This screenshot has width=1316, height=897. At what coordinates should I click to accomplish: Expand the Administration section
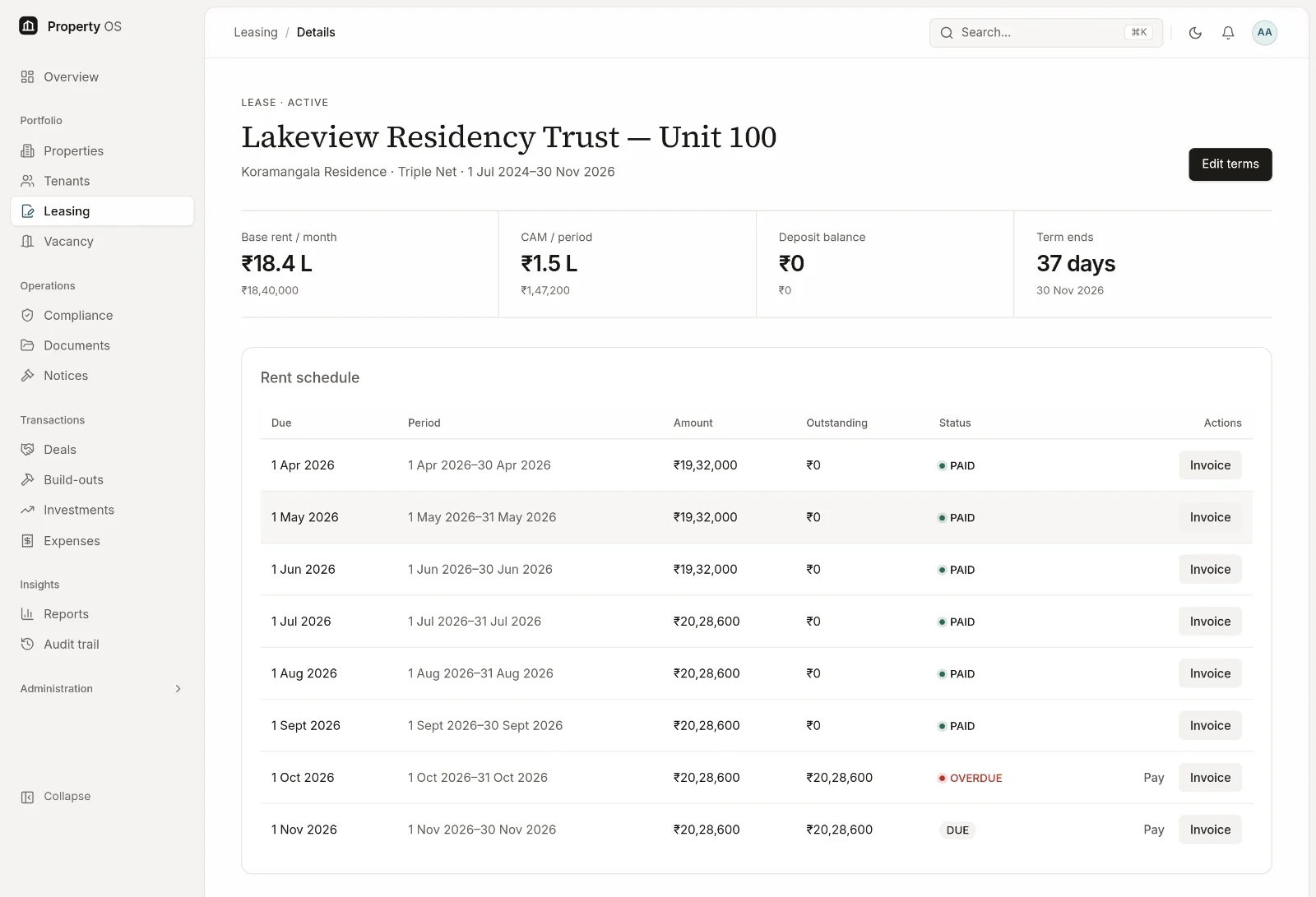click(x=102, y=688)
